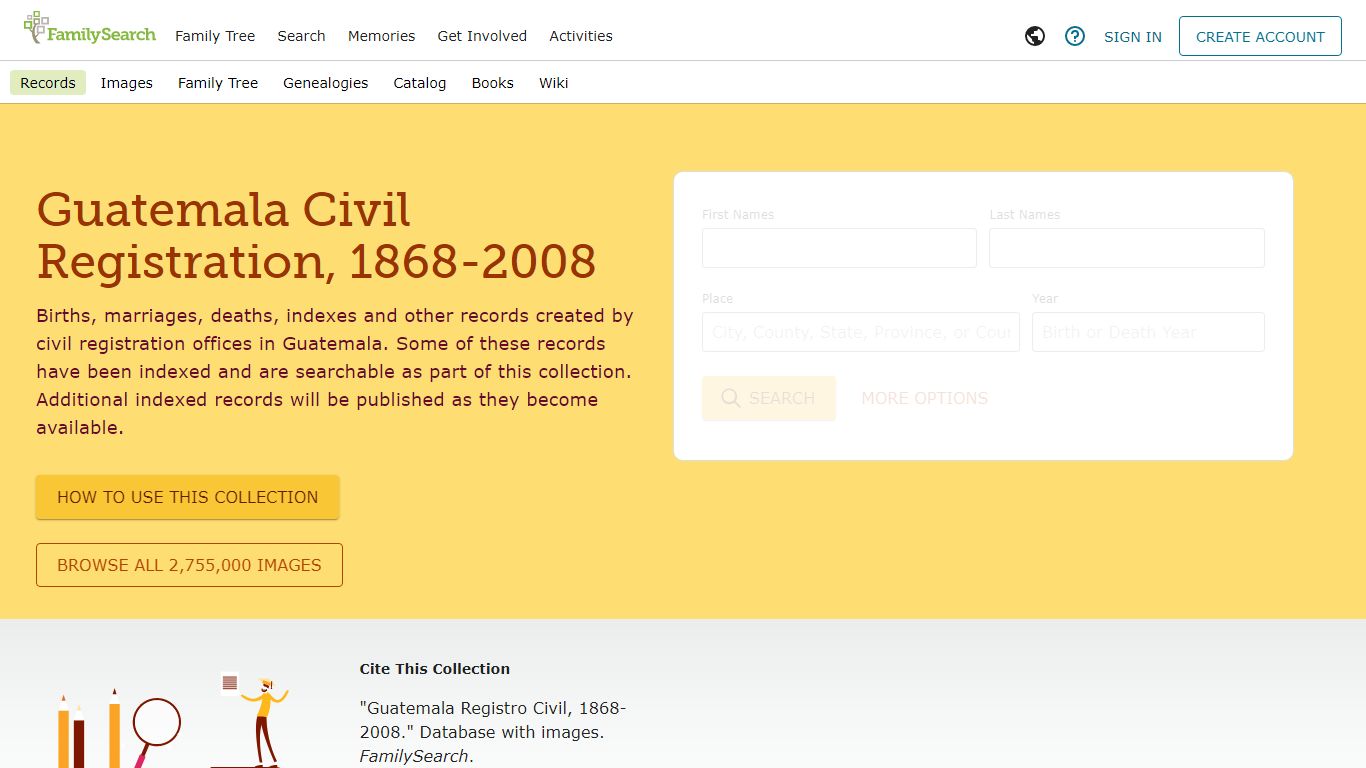1366x768 pixels.
Task: Open the Family Tree top menu
Action: tap(215, 36)
